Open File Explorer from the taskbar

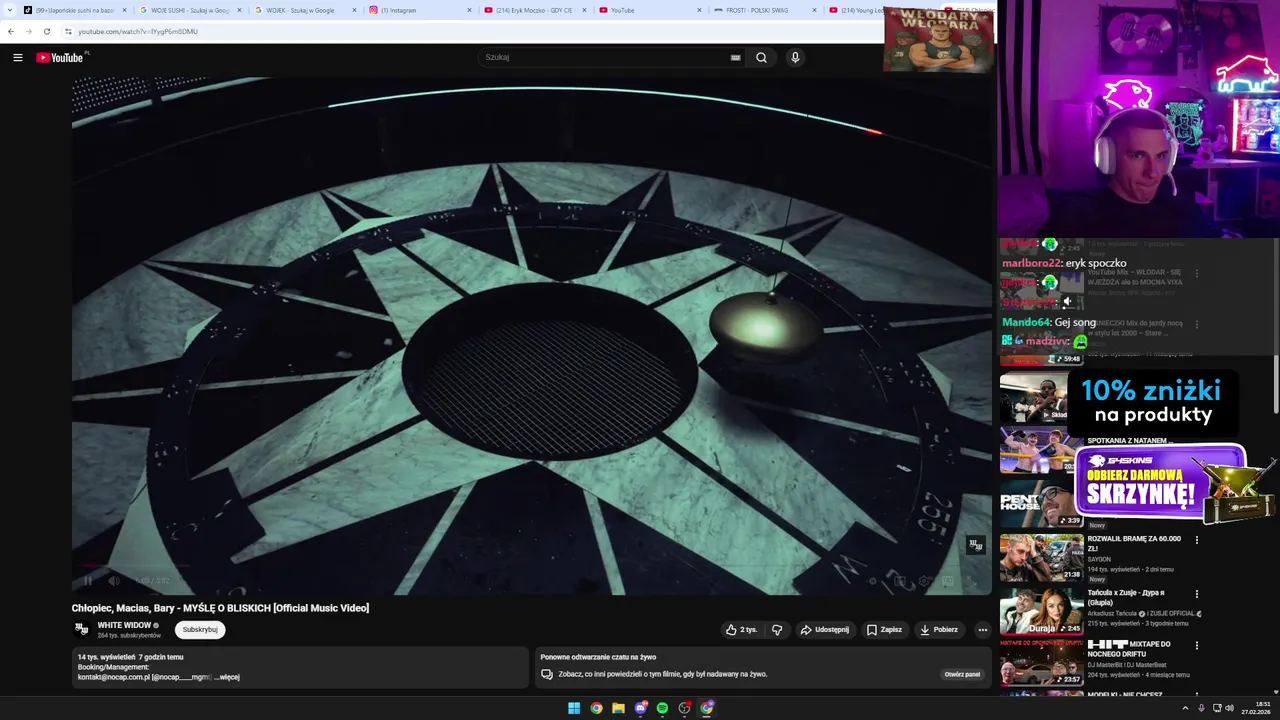pyautogui.click(x=618, y=708)
